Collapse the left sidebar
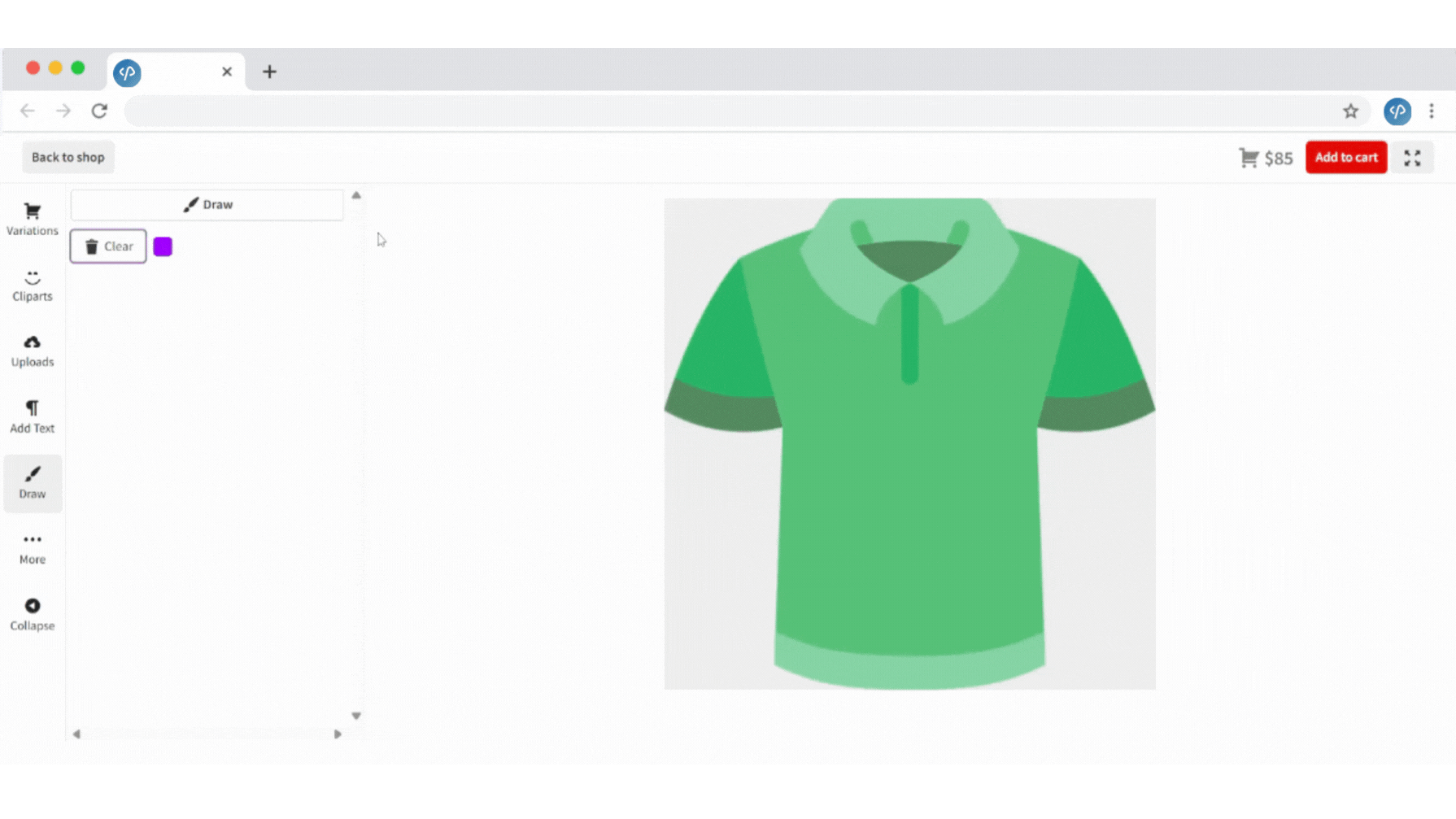Screen dimensions: 1456x819 coord(33,614)
